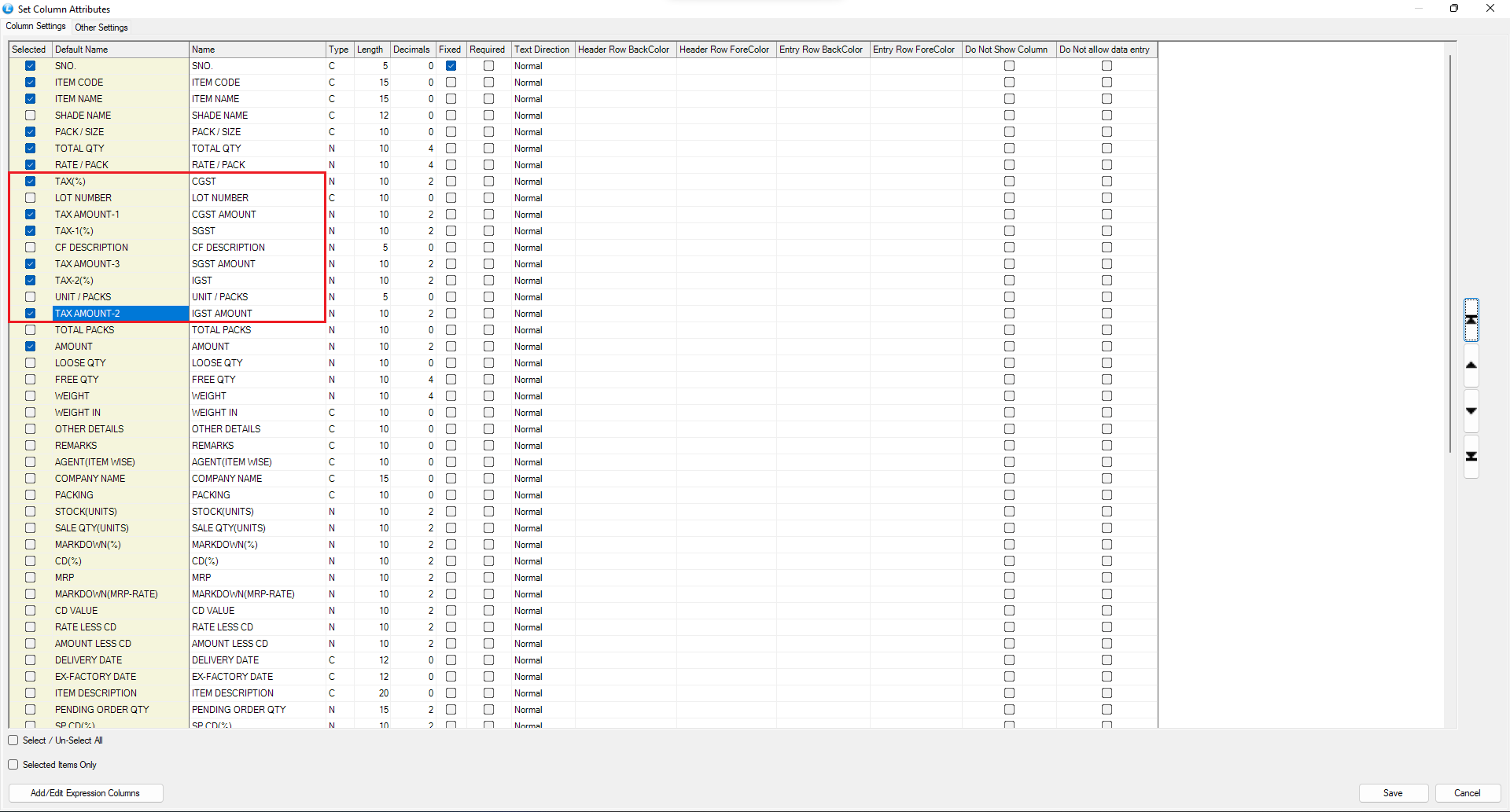
Task: Click the vertical scrollbar of the grid
Action: click(x=1449, y=252)
